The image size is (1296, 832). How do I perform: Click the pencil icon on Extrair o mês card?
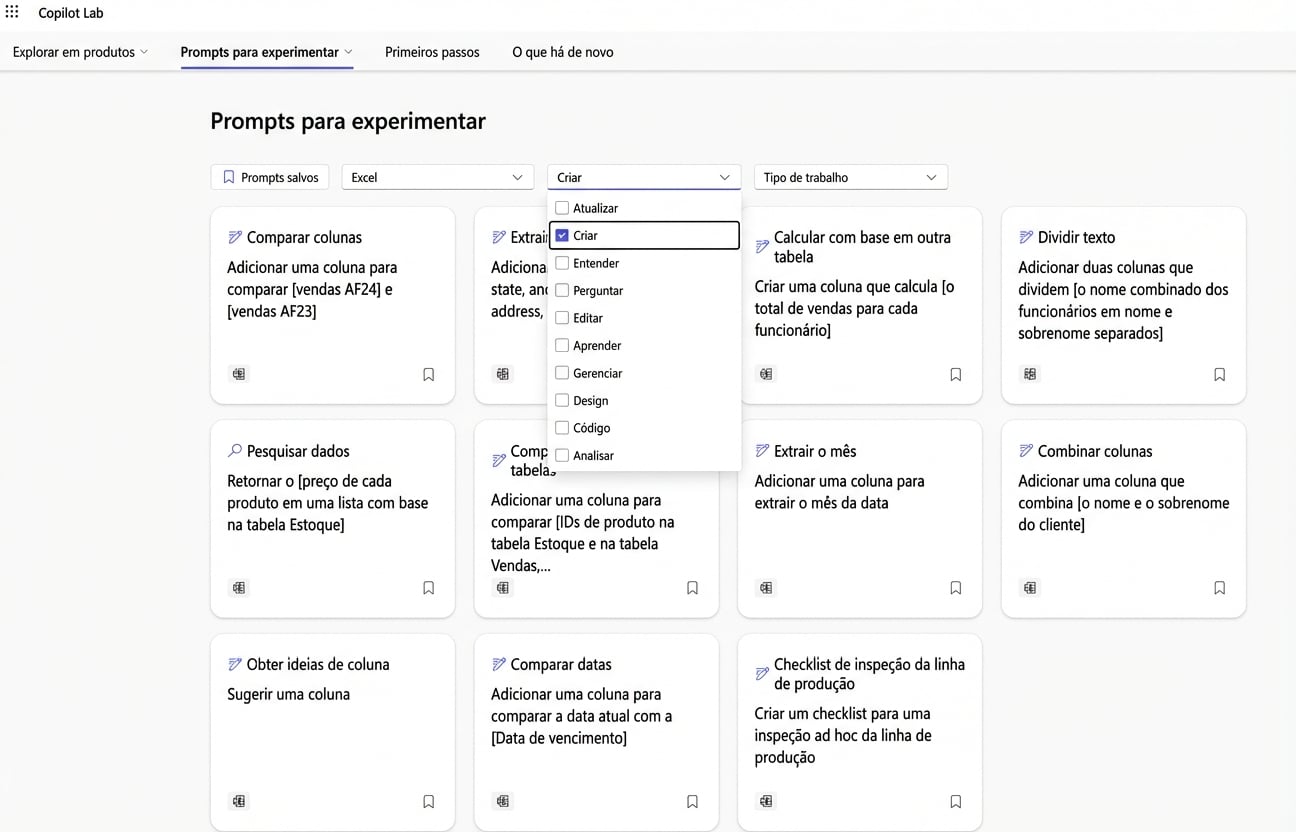pyautogui.click(x=760, y=450)
